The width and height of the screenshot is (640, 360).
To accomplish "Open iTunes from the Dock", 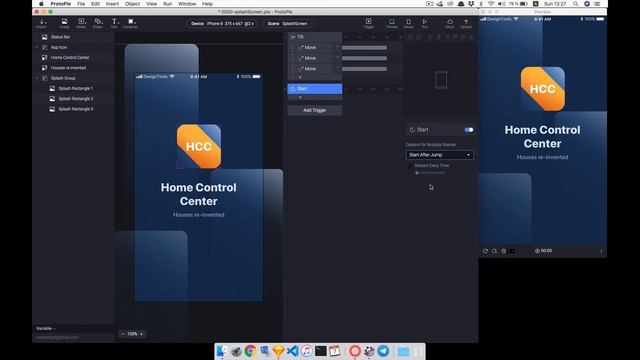I will tap(307, 351).
